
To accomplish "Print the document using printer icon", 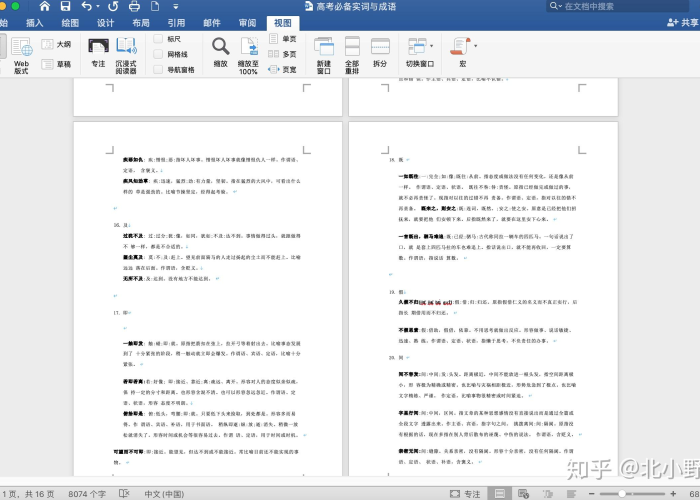I will (134, 6).
